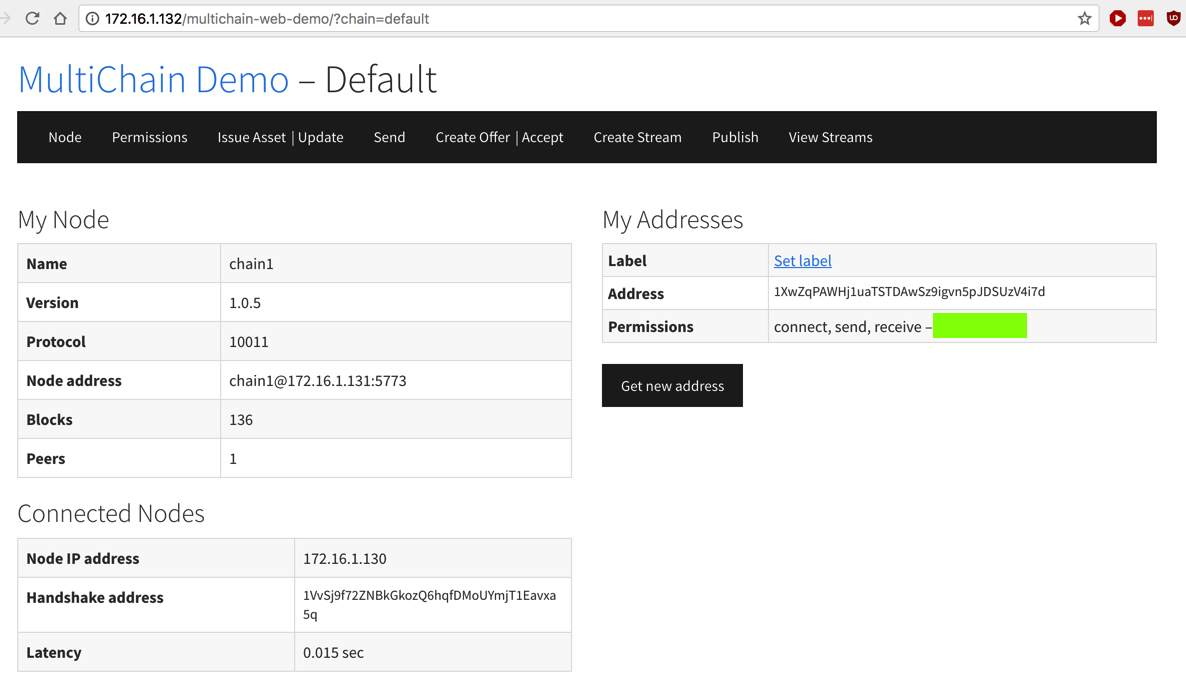Image resolution: width=1186 pixels, height=690 pixels.
Task: Click the browser home icon
Action: click(x=60, y=18)
